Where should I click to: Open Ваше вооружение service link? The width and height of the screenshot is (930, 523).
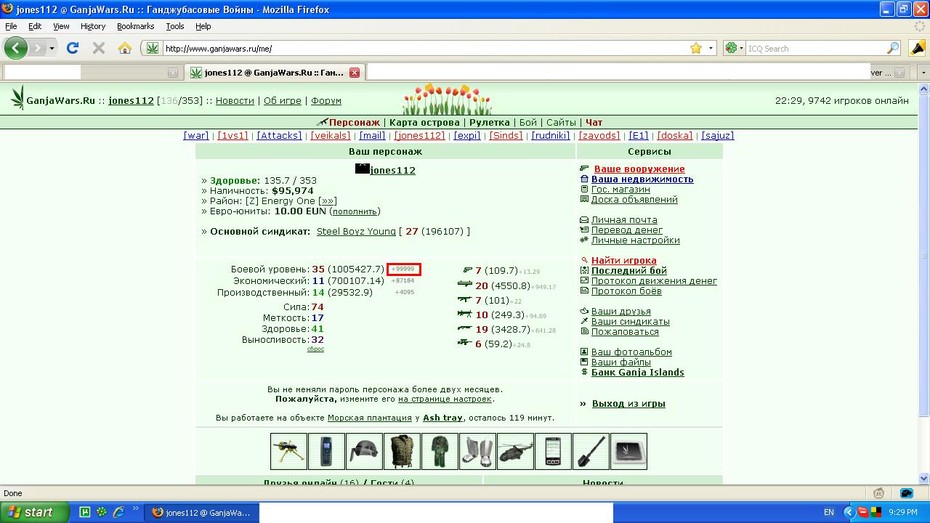pos(639,169)
